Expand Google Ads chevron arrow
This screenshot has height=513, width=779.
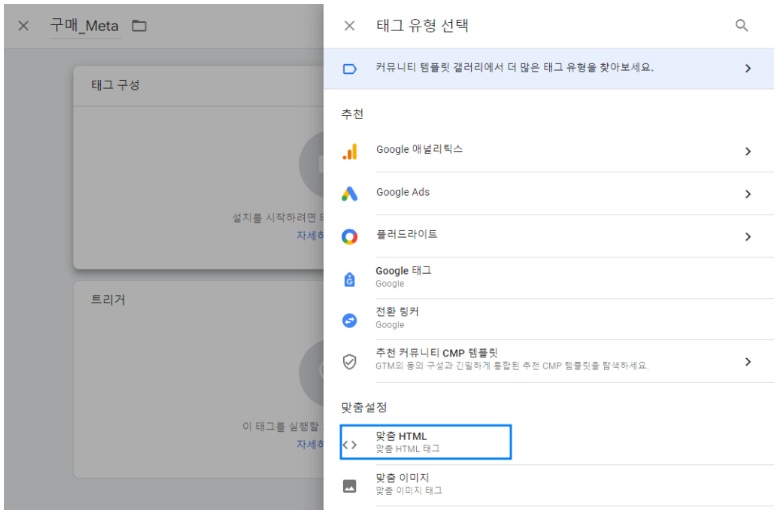(x=748, y=194)
